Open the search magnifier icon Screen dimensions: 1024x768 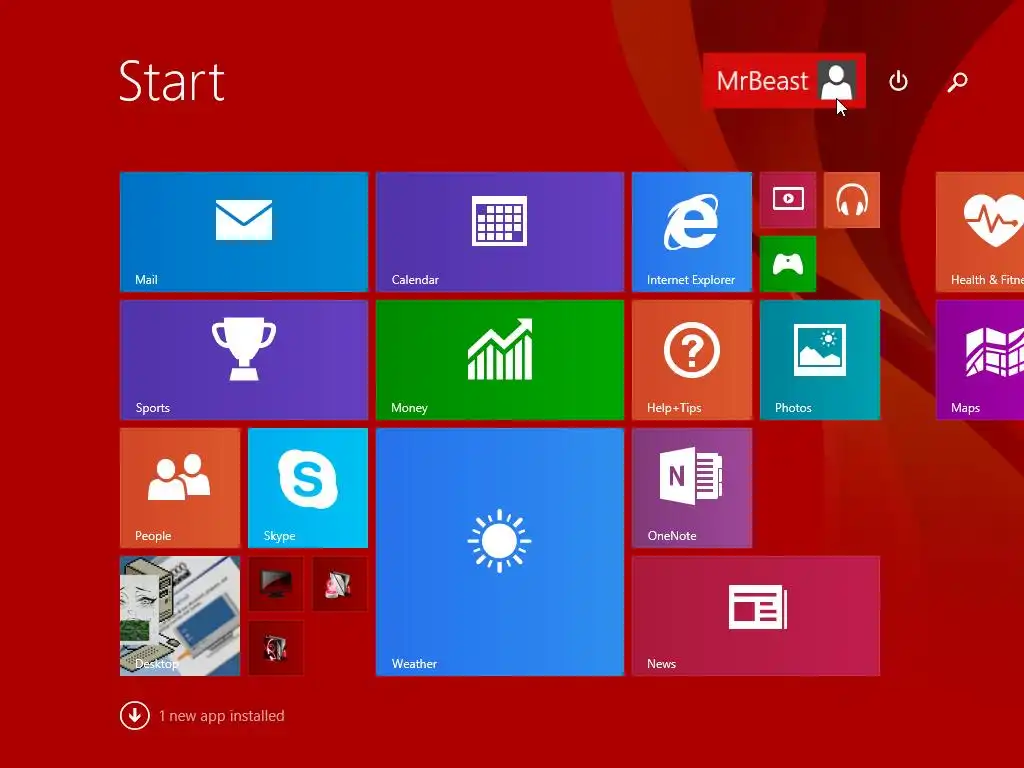(957, 81)
